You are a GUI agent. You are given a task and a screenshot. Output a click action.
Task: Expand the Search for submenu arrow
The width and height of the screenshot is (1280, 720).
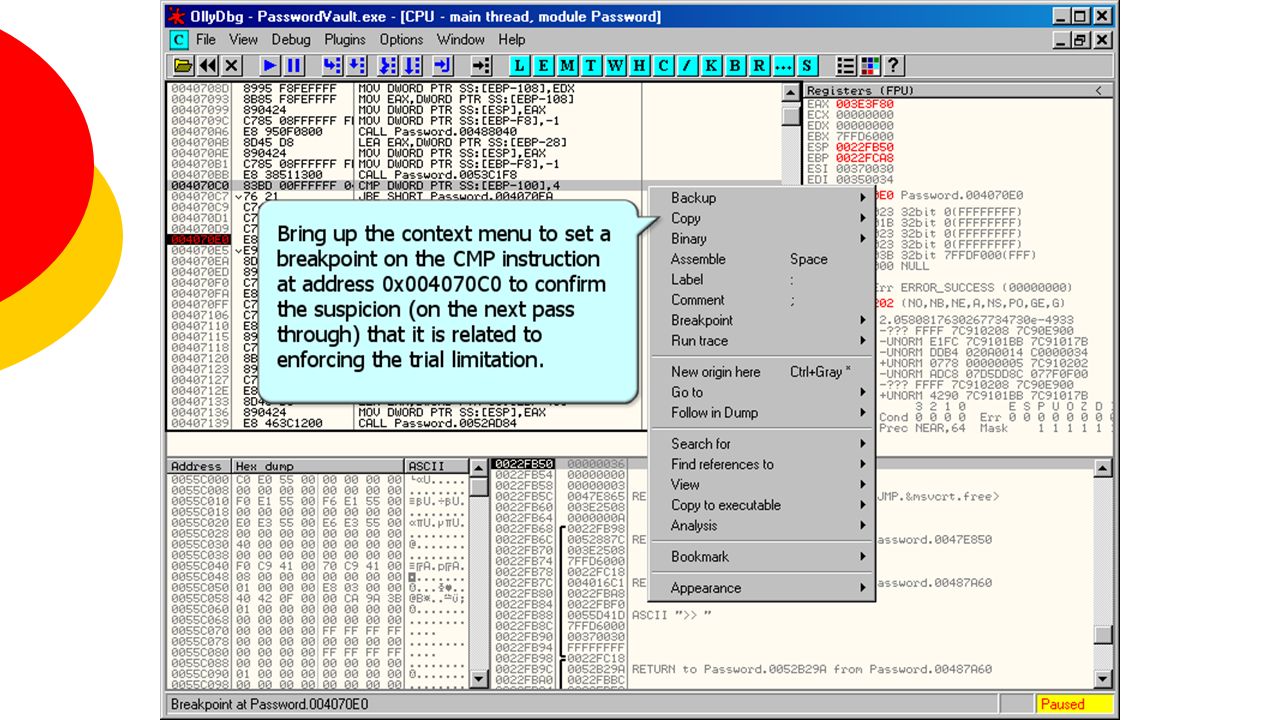[863, 444]
